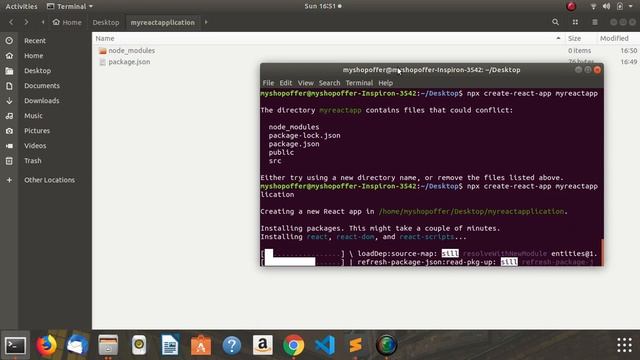Open the Files manager in the dock

point(108,346)
